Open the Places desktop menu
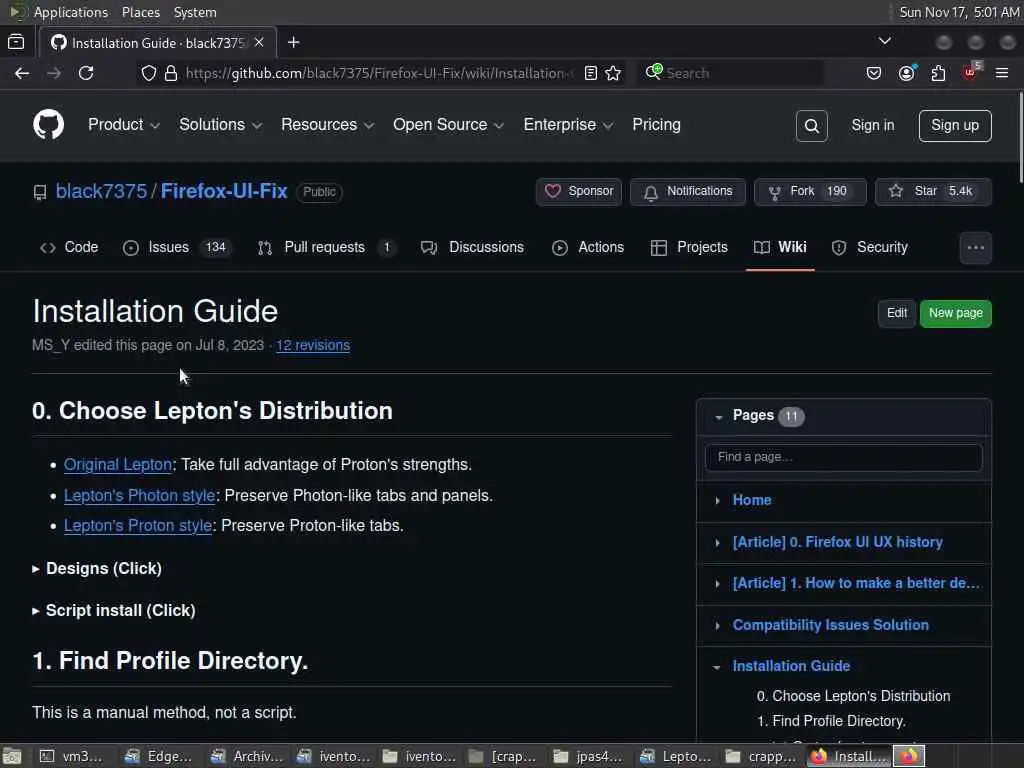The image size is (1024, 768). tap(140, 12)
